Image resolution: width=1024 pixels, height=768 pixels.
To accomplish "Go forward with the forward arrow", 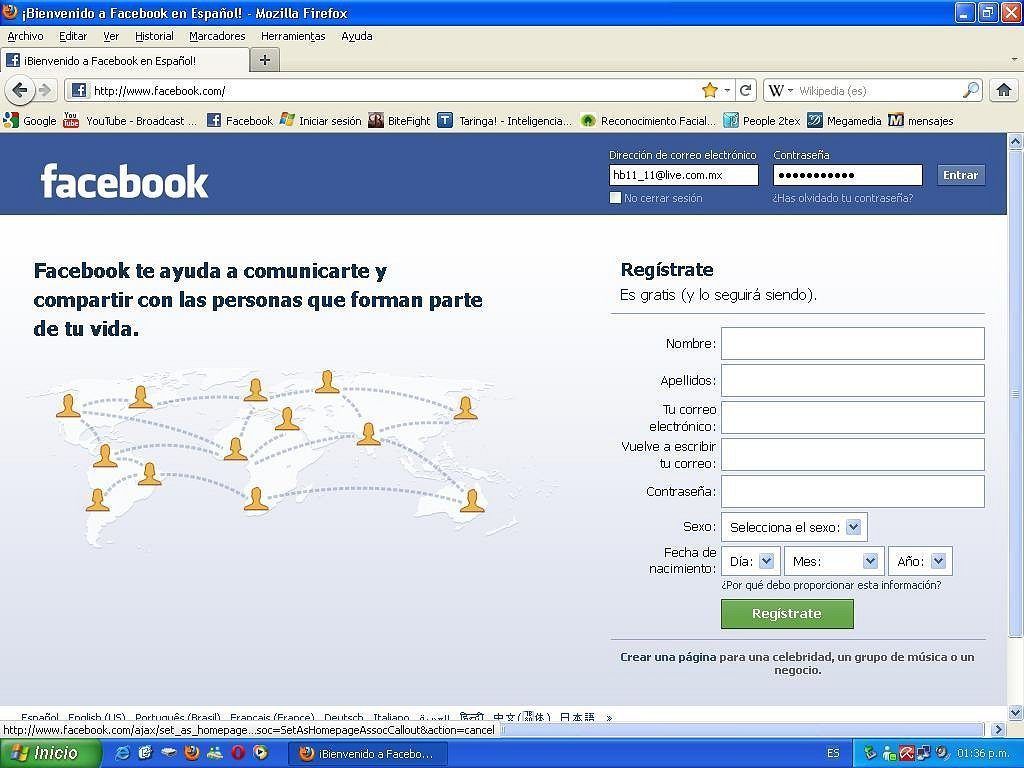I will pos(44,90).
